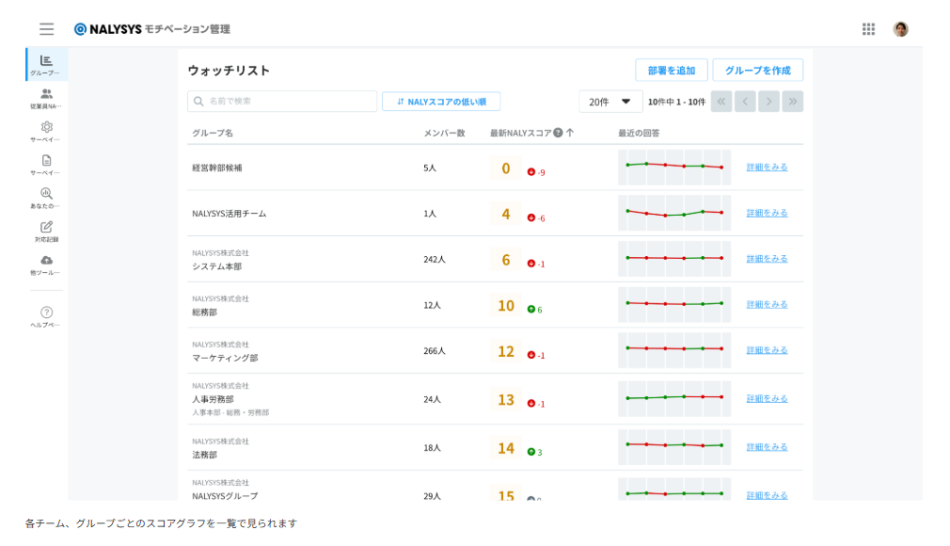Click the メンバー数 column header
The height and width of the screenshot is (546, 950).
click(x=444, y=133)
